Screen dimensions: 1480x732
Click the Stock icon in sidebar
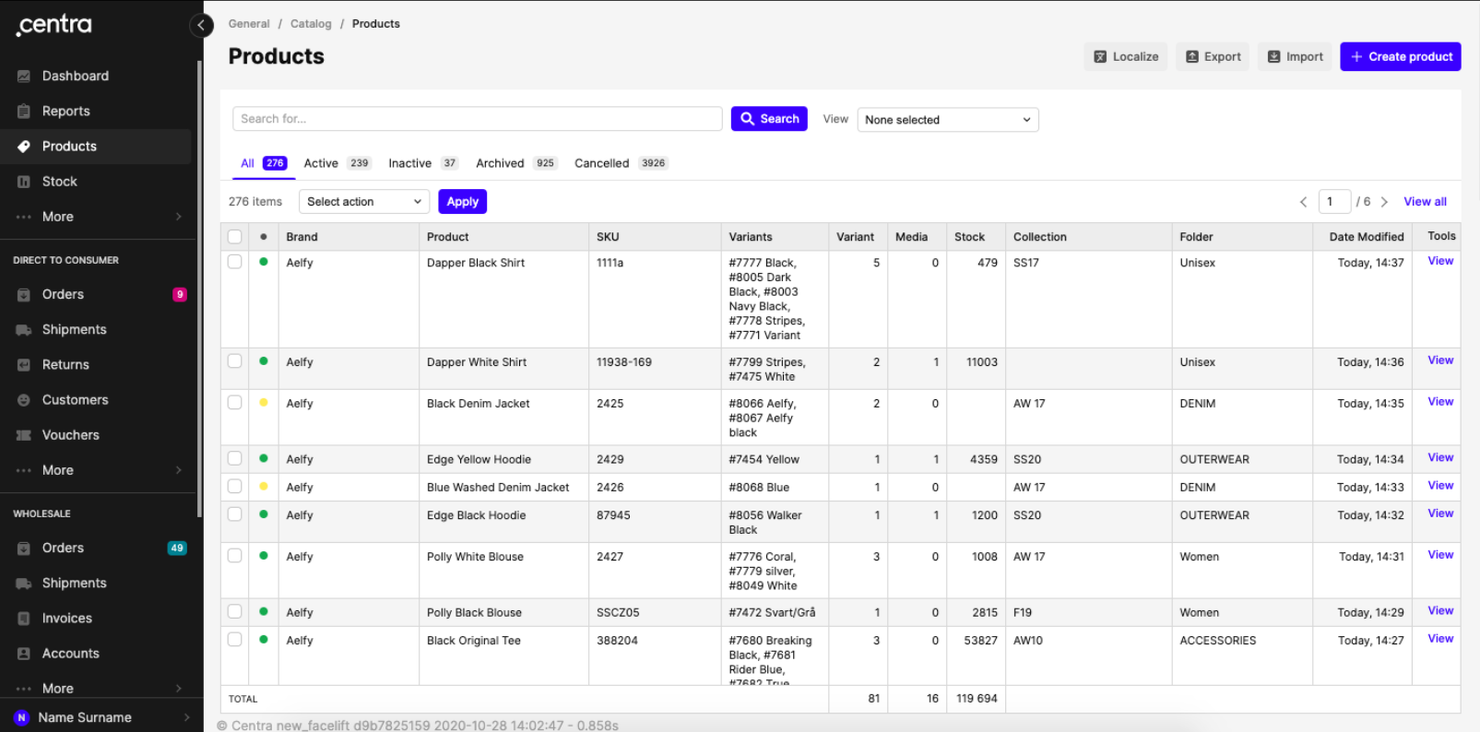[24, 181]
